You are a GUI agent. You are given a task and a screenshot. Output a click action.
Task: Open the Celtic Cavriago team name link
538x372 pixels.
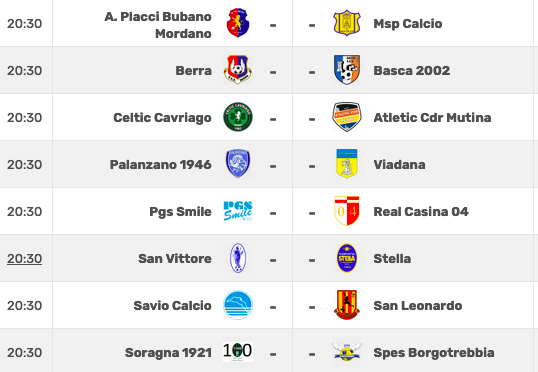pyautogui.click(x=162, y=117)
